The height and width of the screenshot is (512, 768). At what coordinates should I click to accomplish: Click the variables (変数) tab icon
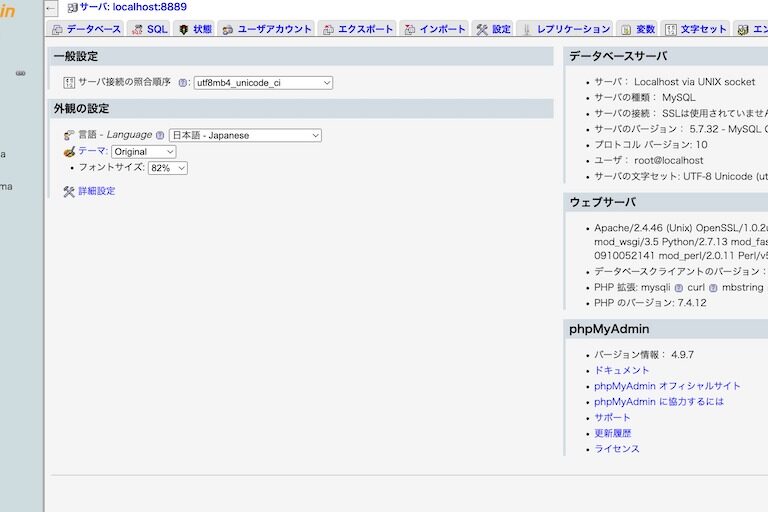626,30
